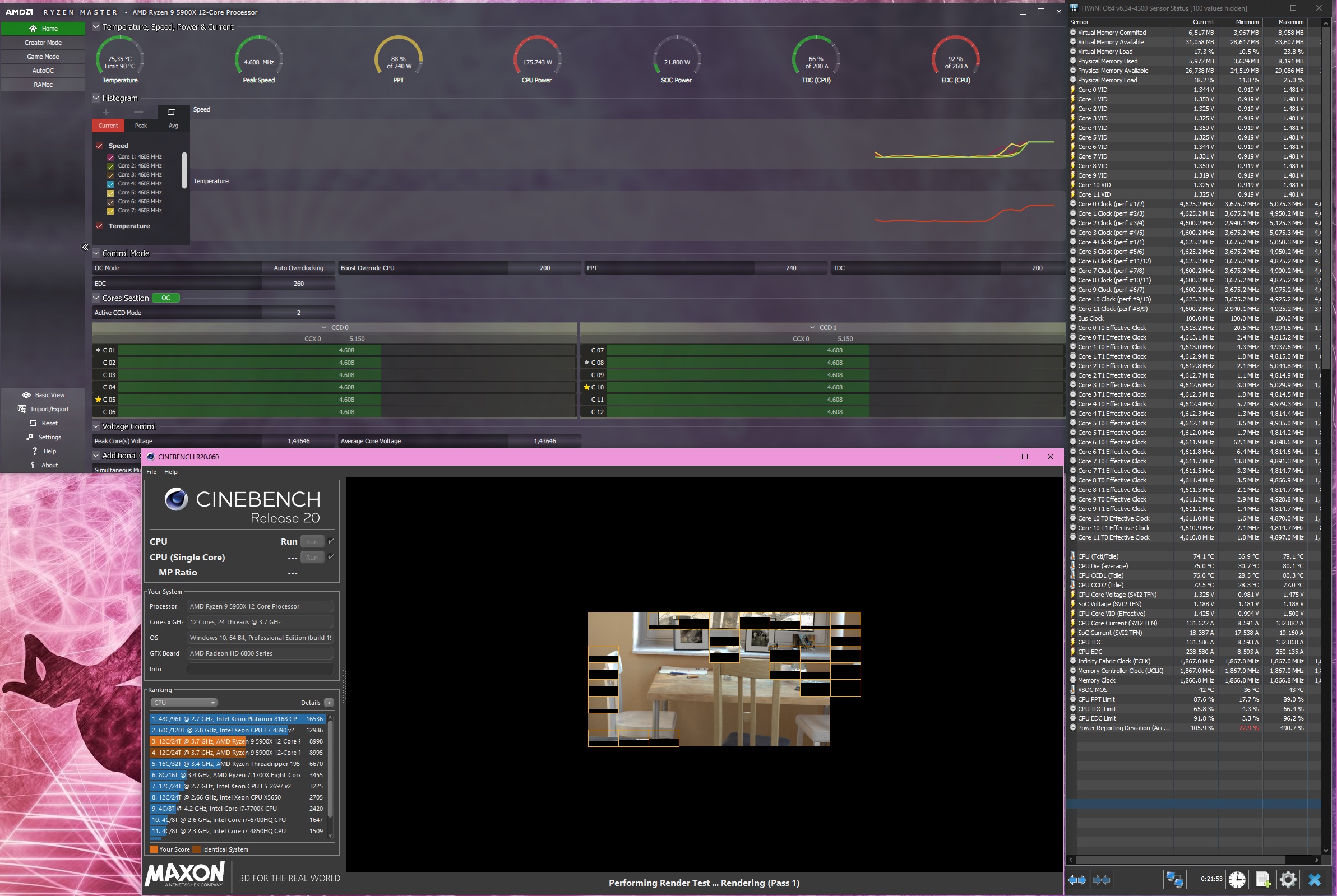
Task: Collapse the Cores Section expander
Action: coord(96,298)
